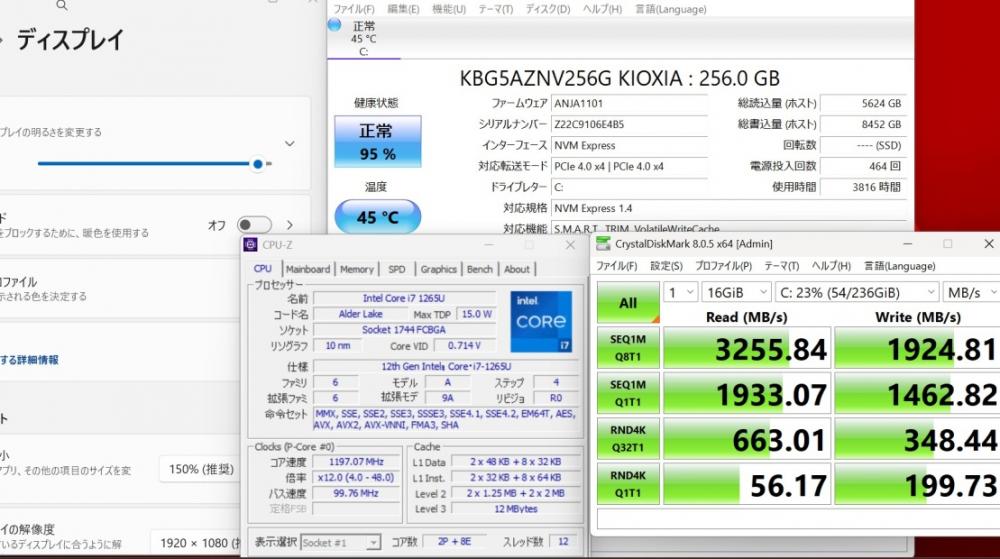Run the SEQ1M Q8T1 benchmark test
The image size is (1000, 559).
tap(627, 346)
